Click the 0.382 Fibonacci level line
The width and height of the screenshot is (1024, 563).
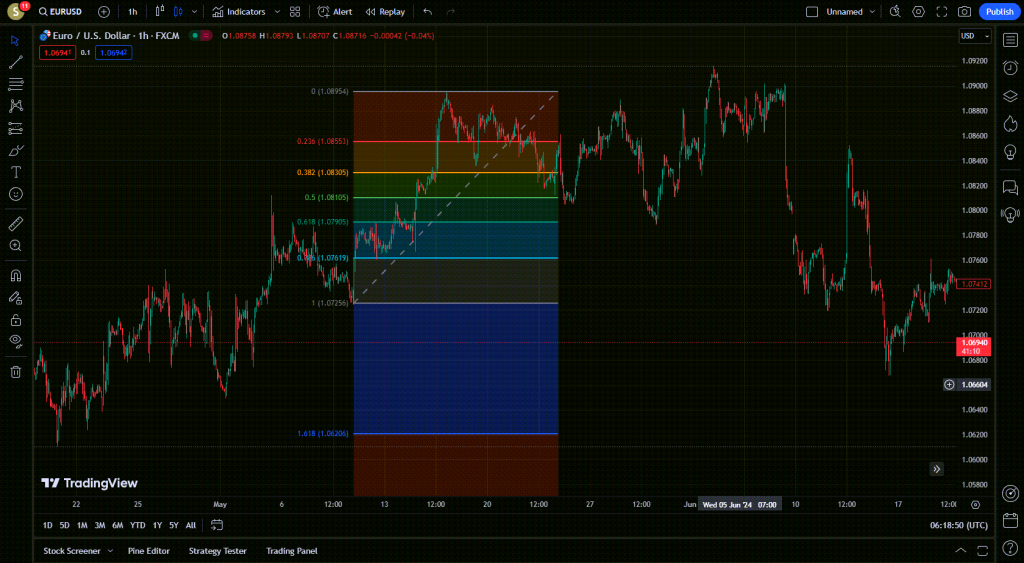[455, 173]
